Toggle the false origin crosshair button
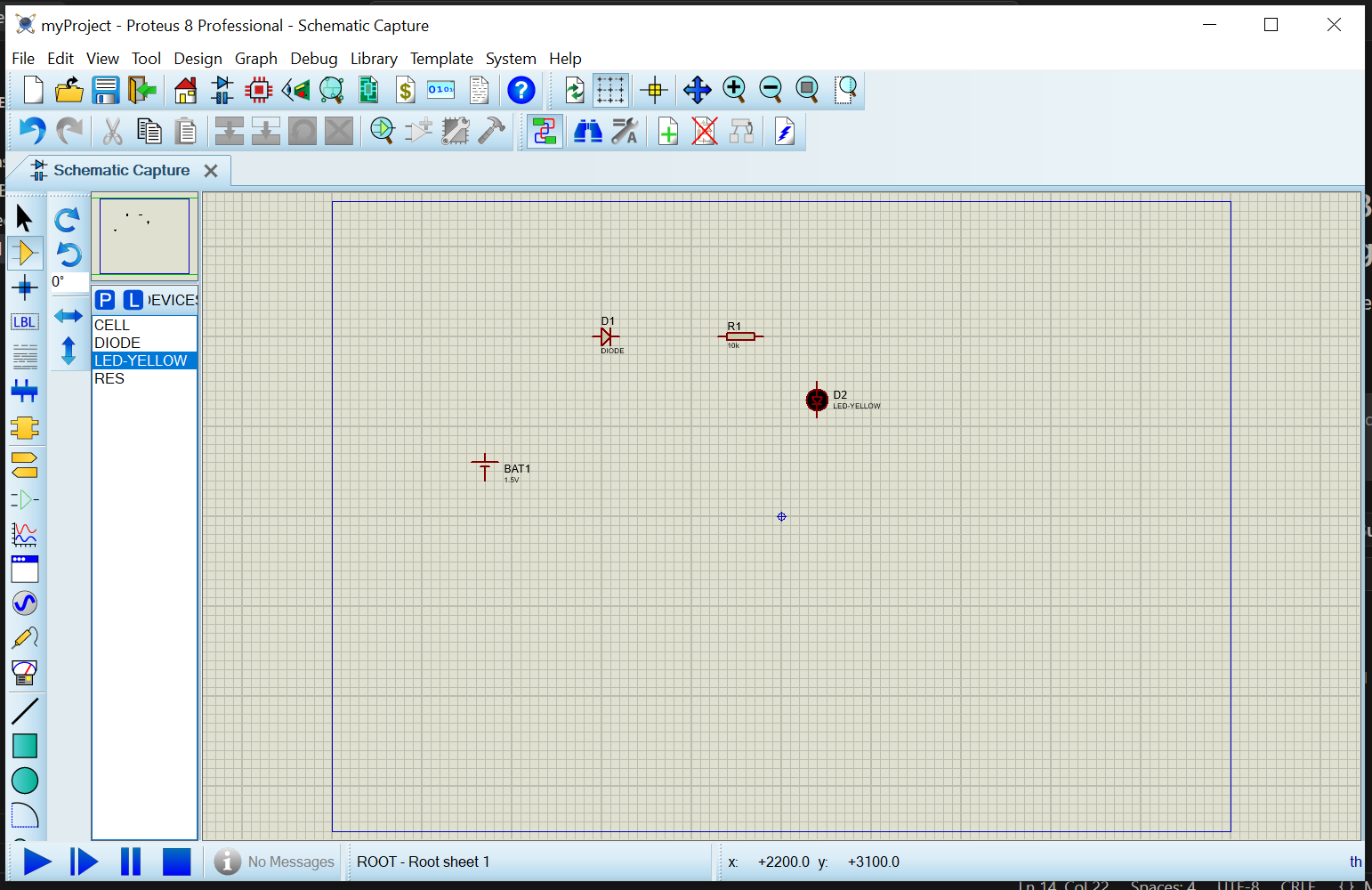Screen dimensions: 1372x890 coord(654,90)
